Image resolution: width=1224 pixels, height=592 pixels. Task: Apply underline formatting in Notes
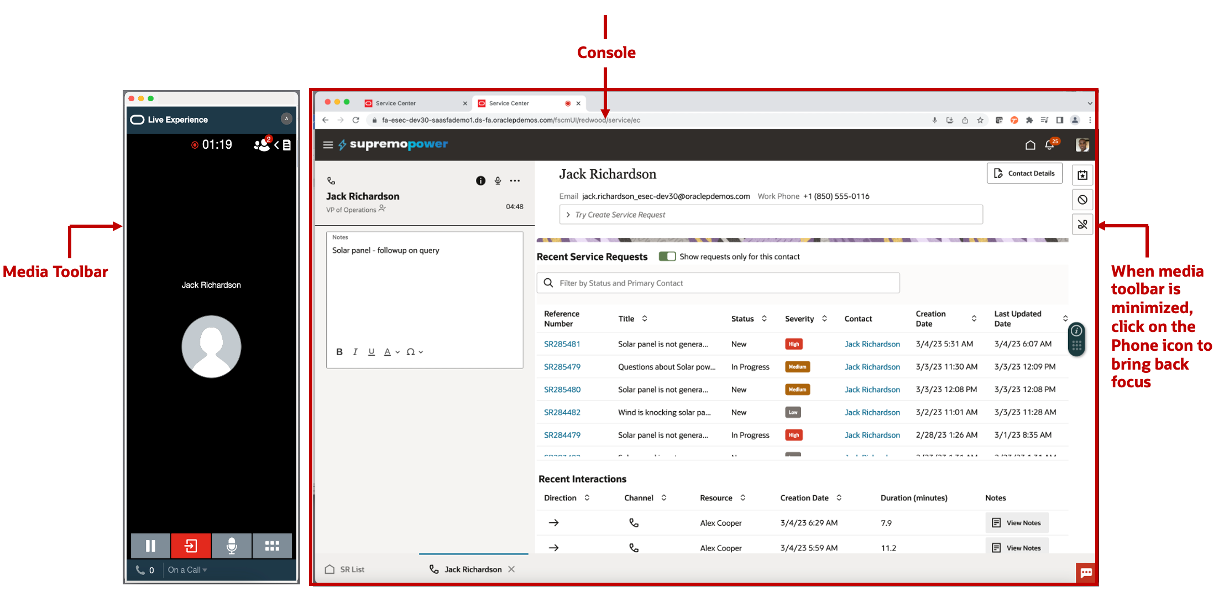[x=371, y=352]
